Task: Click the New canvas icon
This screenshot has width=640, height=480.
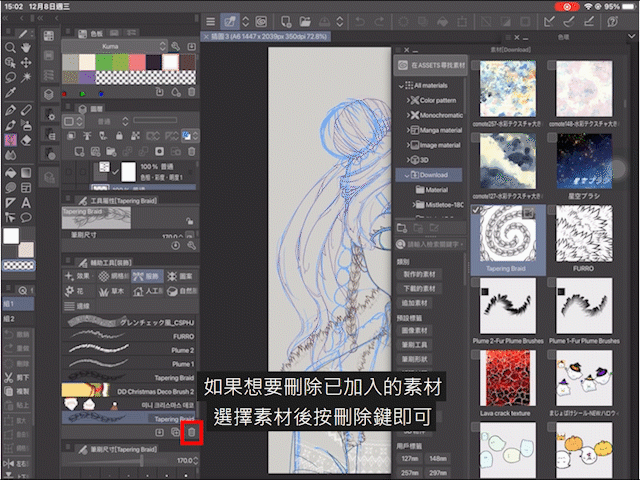Action: click(286, 22)
